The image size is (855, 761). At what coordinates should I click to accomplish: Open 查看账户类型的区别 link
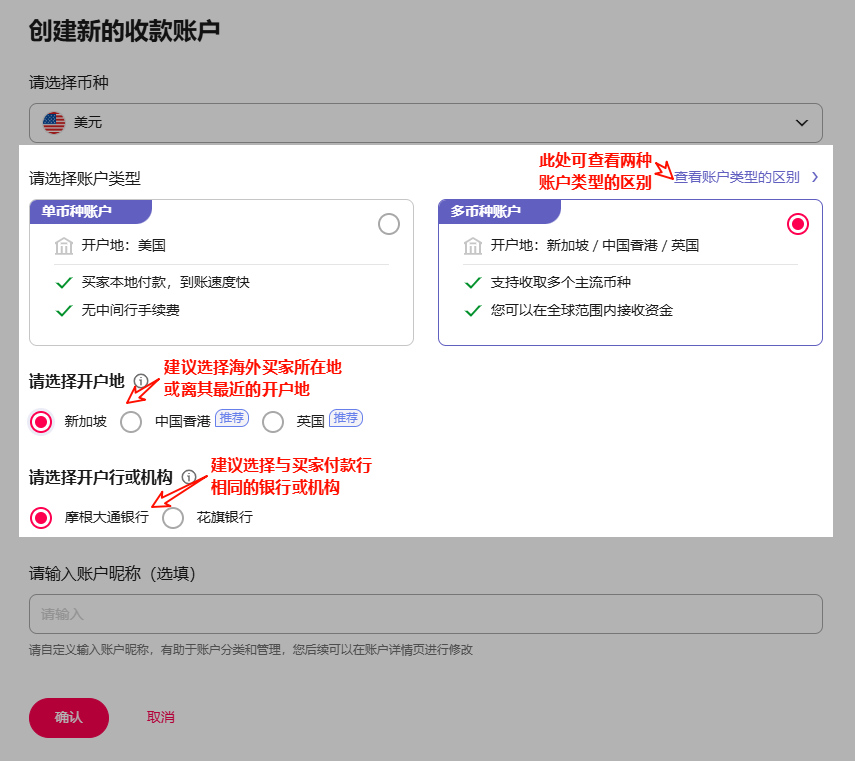737,177
